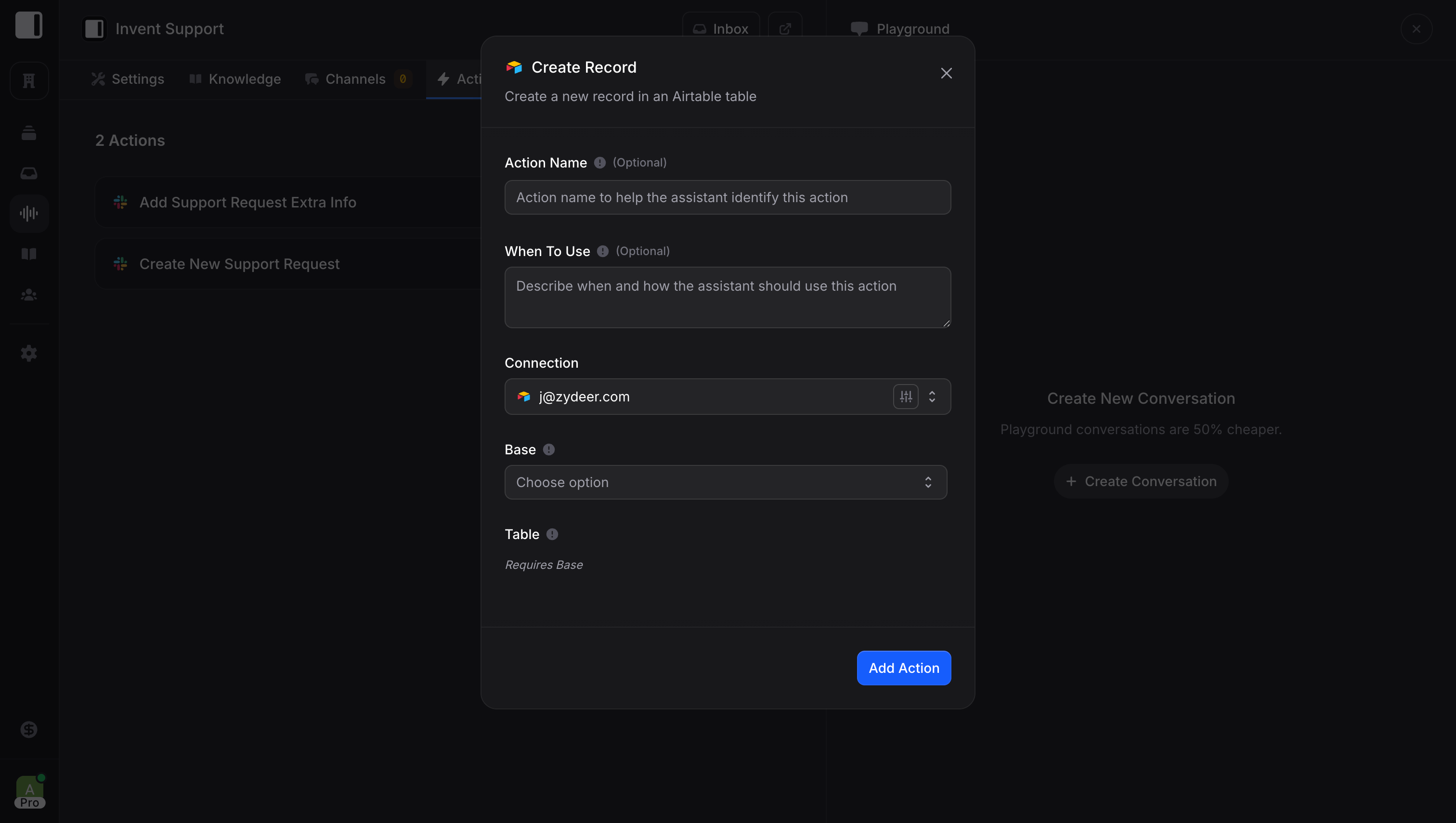
Task: Select the waveform icon in the sidebar
Action: (x=29, y=213)
